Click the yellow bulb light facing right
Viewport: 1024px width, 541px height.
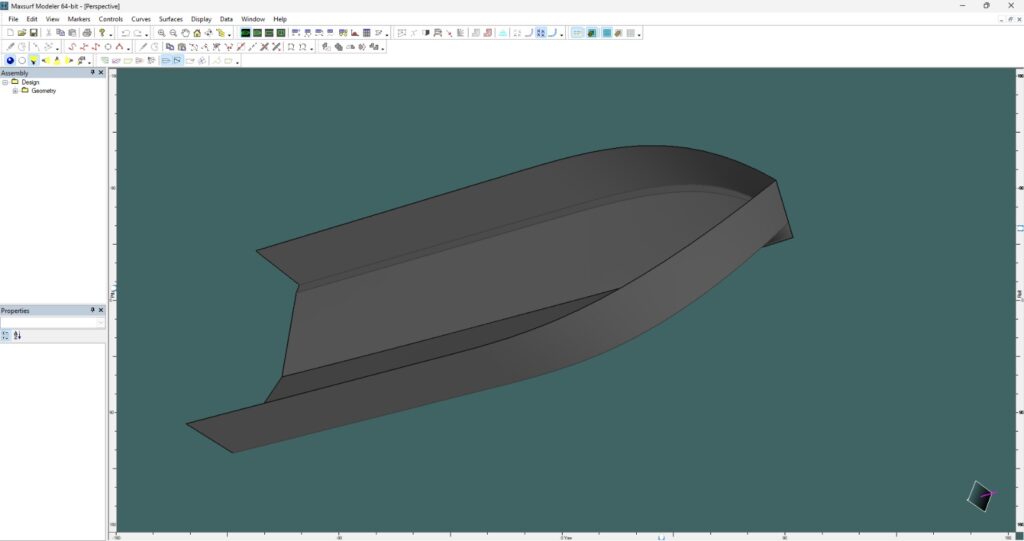(69, 60)
